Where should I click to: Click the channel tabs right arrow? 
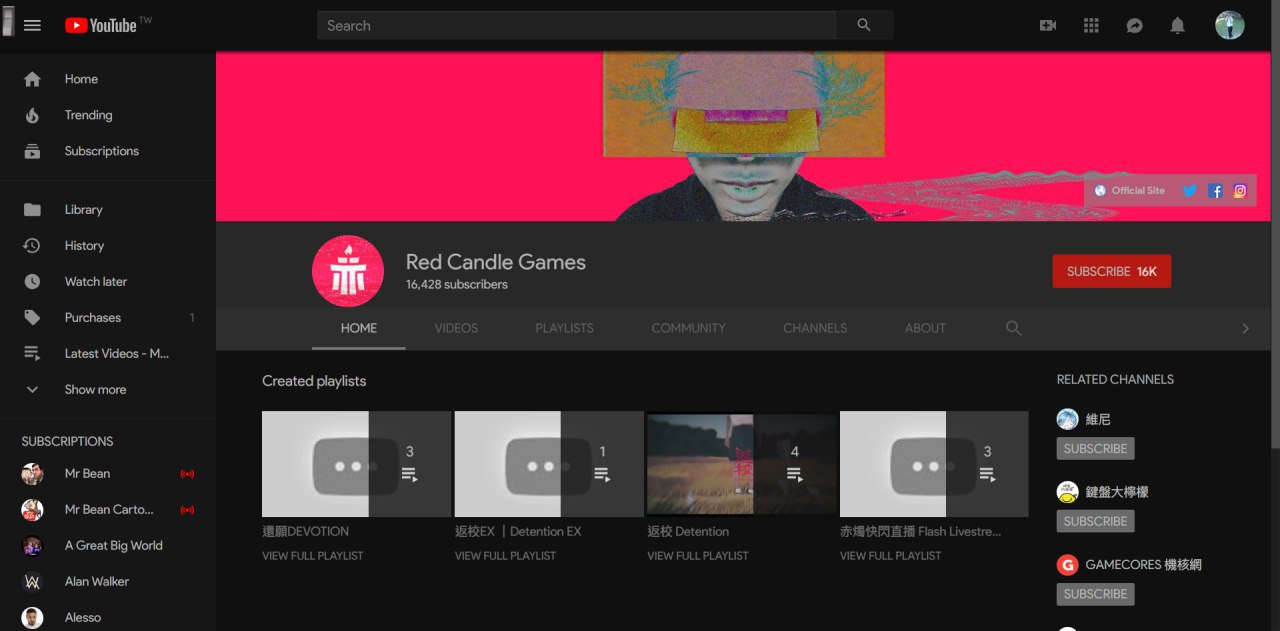tap(1245, 328)
